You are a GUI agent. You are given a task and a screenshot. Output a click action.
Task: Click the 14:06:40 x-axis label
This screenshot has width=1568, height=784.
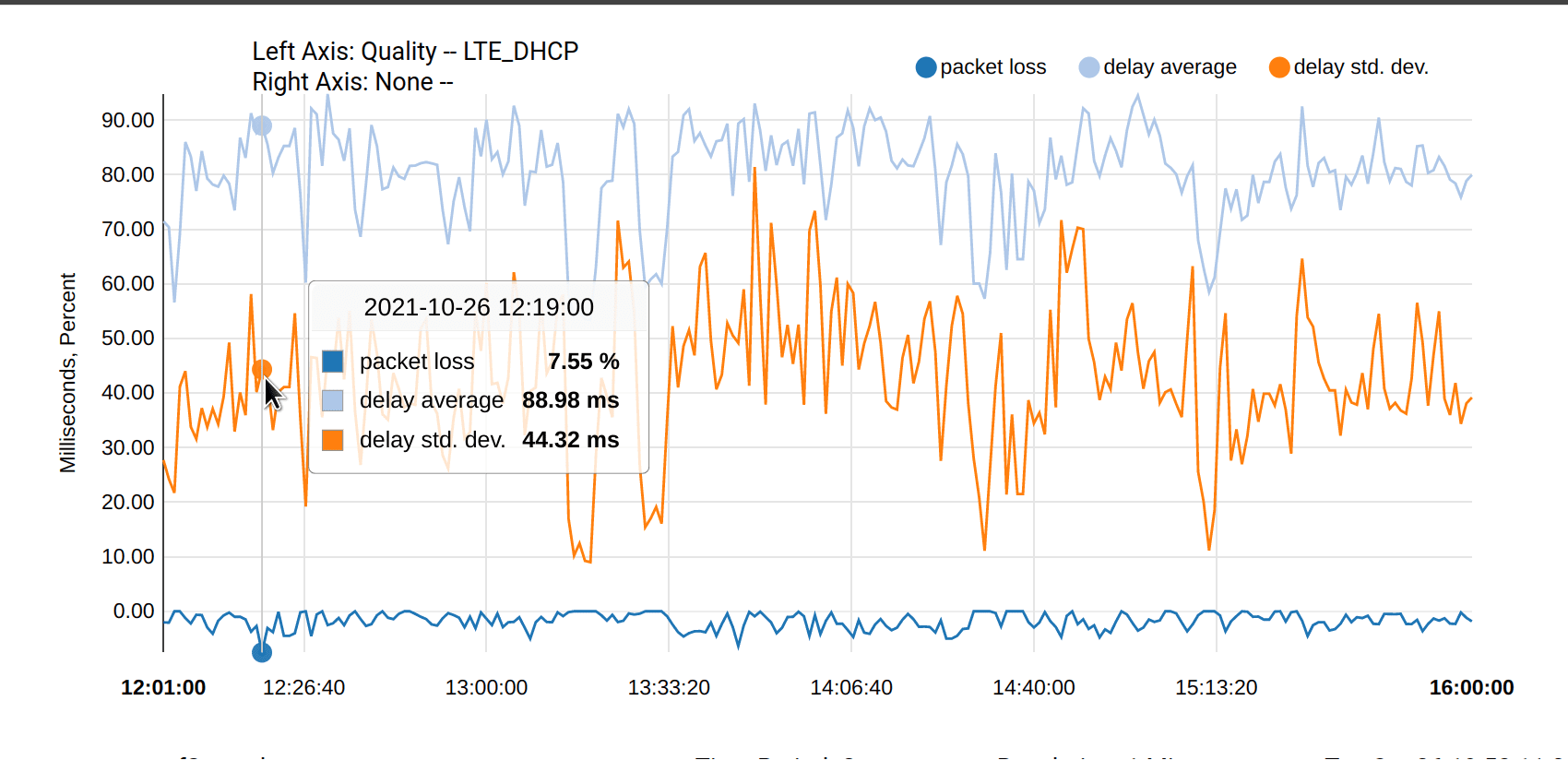click(851, 688)
